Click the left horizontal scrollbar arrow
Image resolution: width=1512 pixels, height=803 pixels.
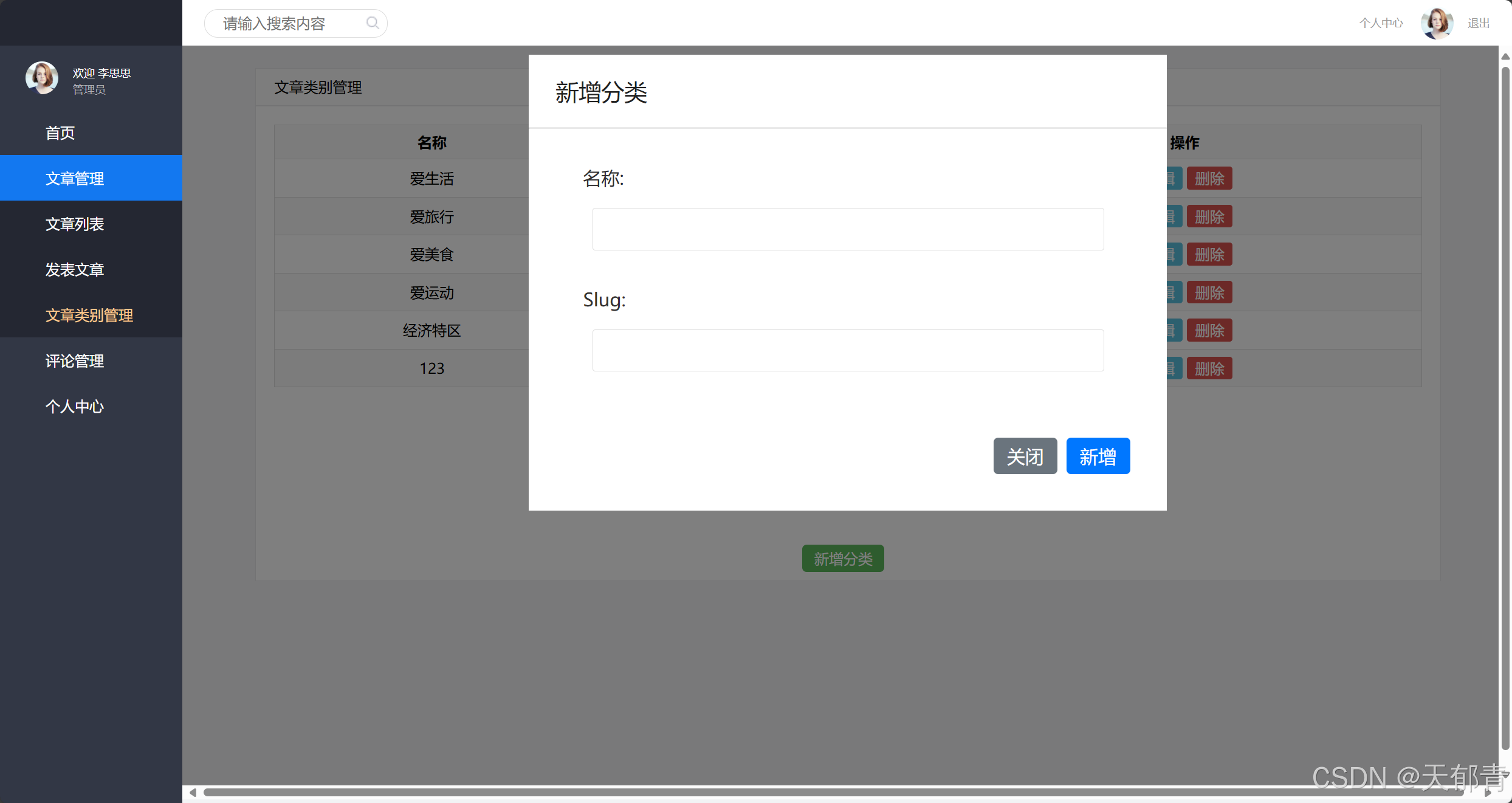(x=193, y=792)
